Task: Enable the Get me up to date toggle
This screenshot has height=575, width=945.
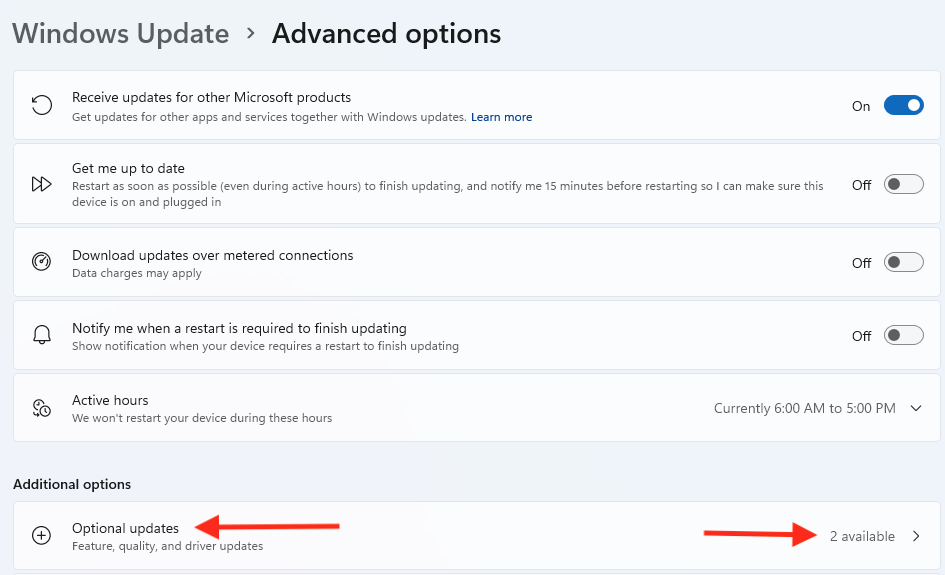Action: coord(903,184)
